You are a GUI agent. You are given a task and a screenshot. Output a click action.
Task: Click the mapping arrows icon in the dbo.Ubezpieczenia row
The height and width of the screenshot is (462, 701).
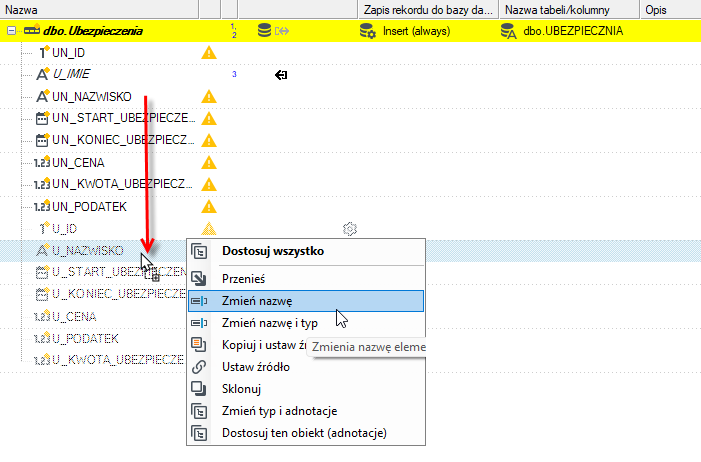tap(282, 31)
